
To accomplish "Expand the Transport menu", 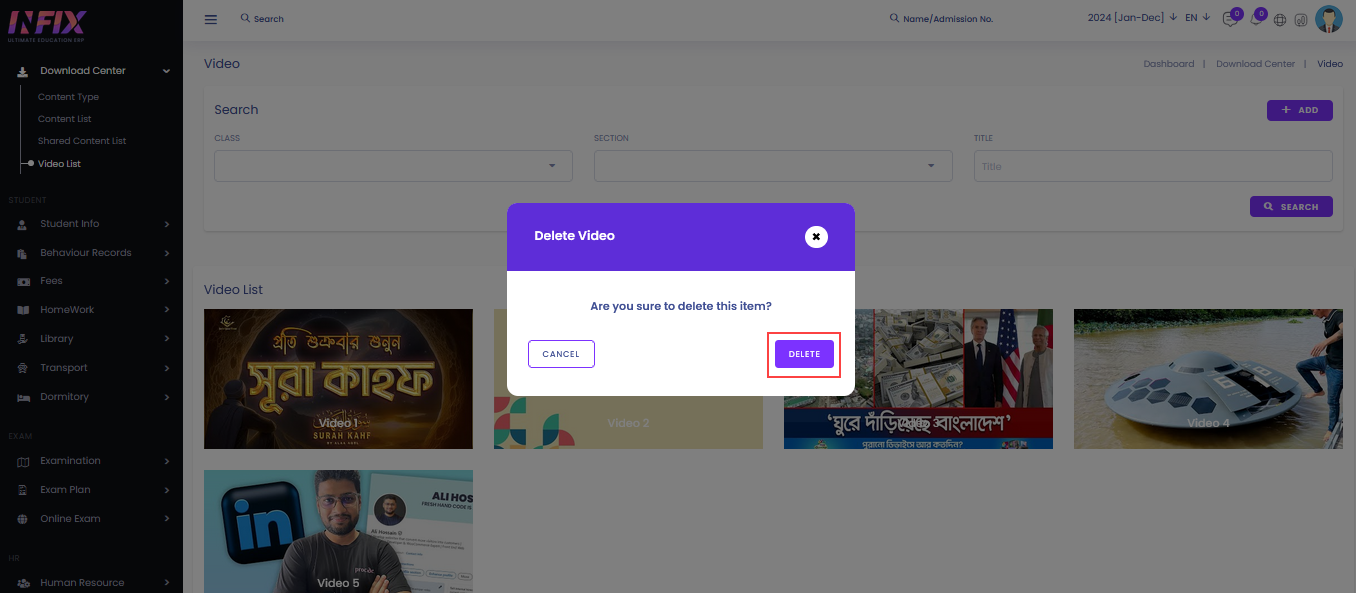I will coord(91,368).
